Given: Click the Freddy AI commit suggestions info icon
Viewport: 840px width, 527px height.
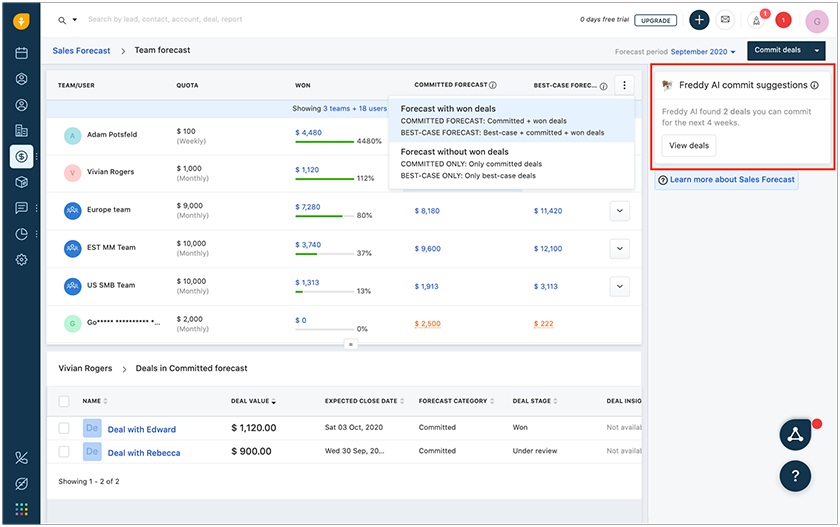Looking at the screenshot, I should (815, 85).
